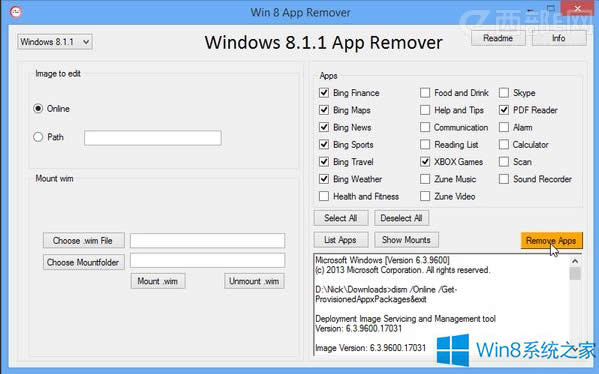This screenshot has height=374, width=599.
Task: Check the Sound Recorder checkbox
Action: (504, 179)
